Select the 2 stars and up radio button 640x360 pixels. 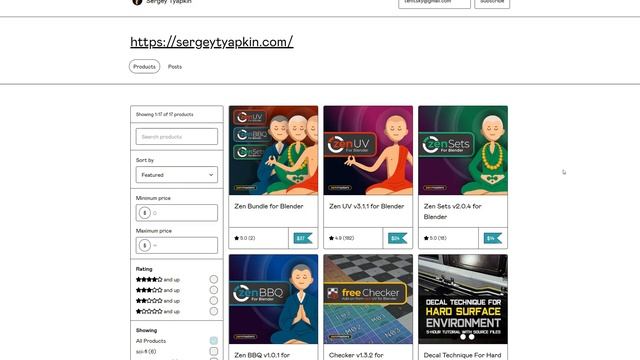(213, 300)
